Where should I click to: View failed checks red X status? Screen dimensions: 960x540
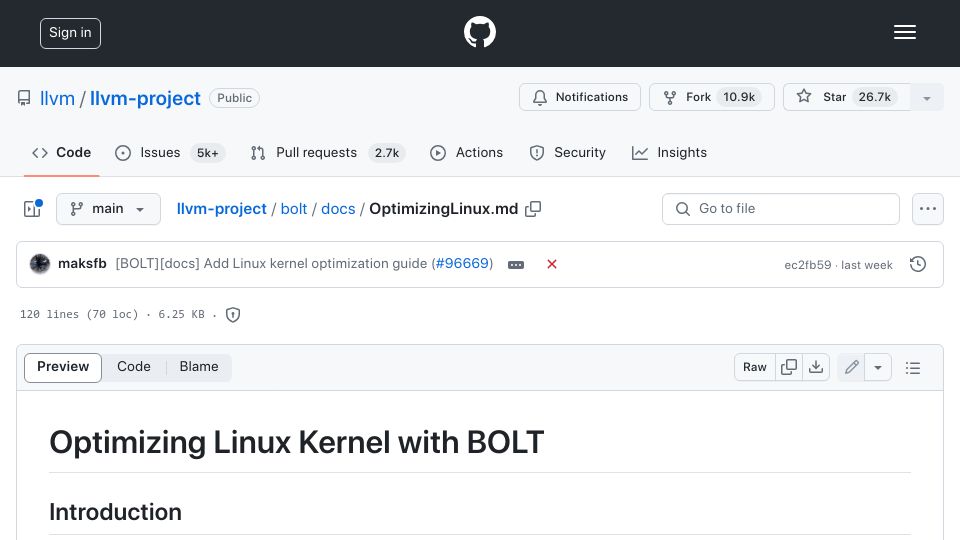point(552,264)
